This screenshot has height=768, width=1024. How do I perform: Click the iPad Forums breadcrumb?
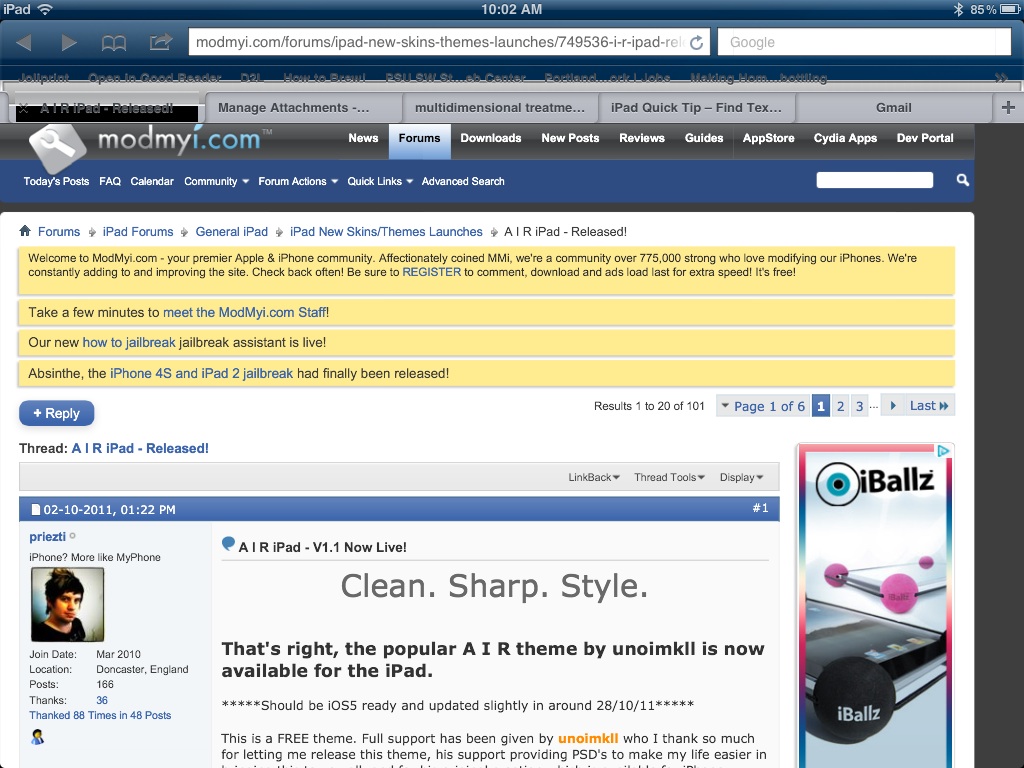[138, 232]
